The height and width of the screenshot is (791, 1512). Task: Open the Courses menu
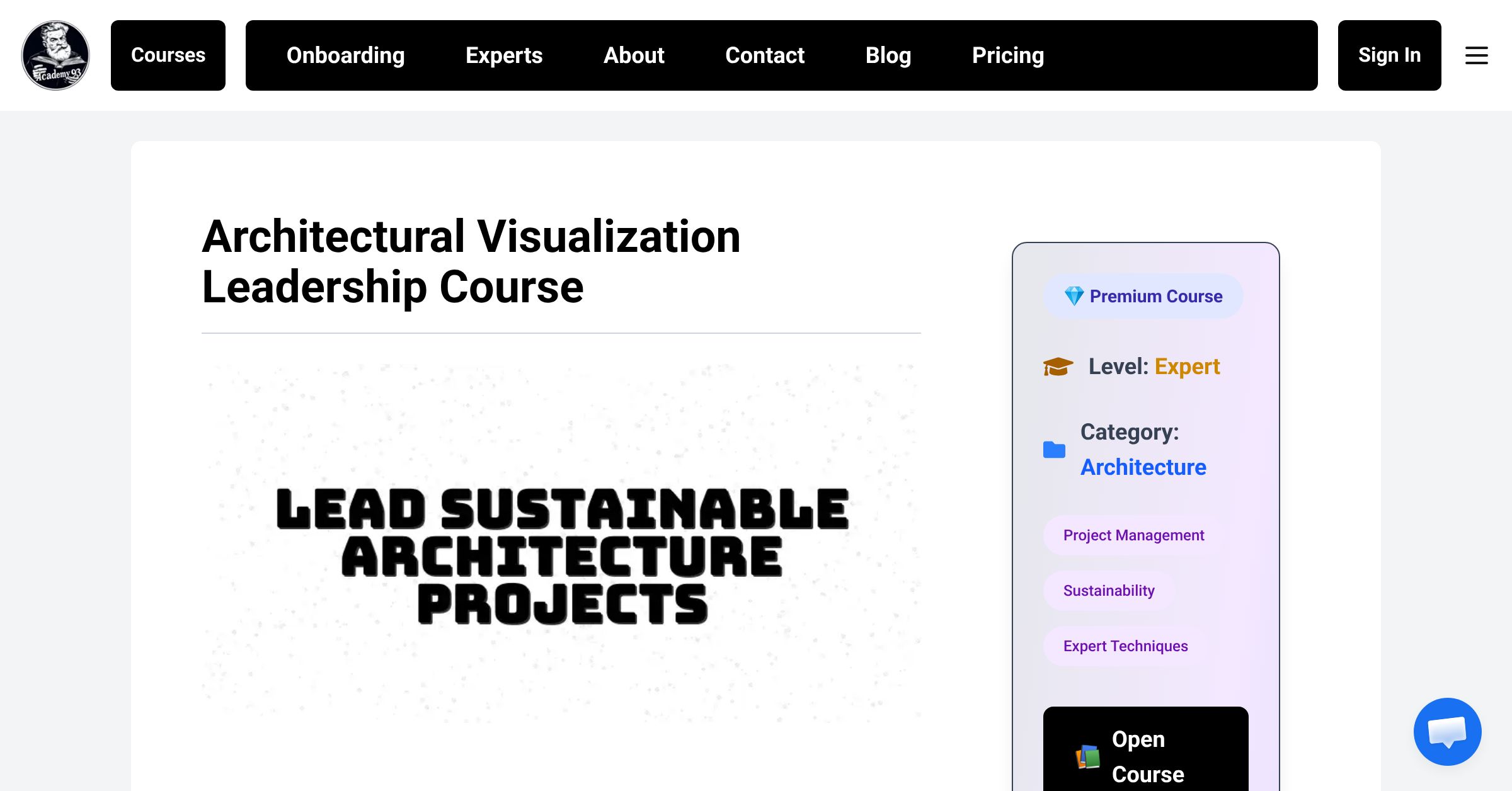(x=168, y=55)
